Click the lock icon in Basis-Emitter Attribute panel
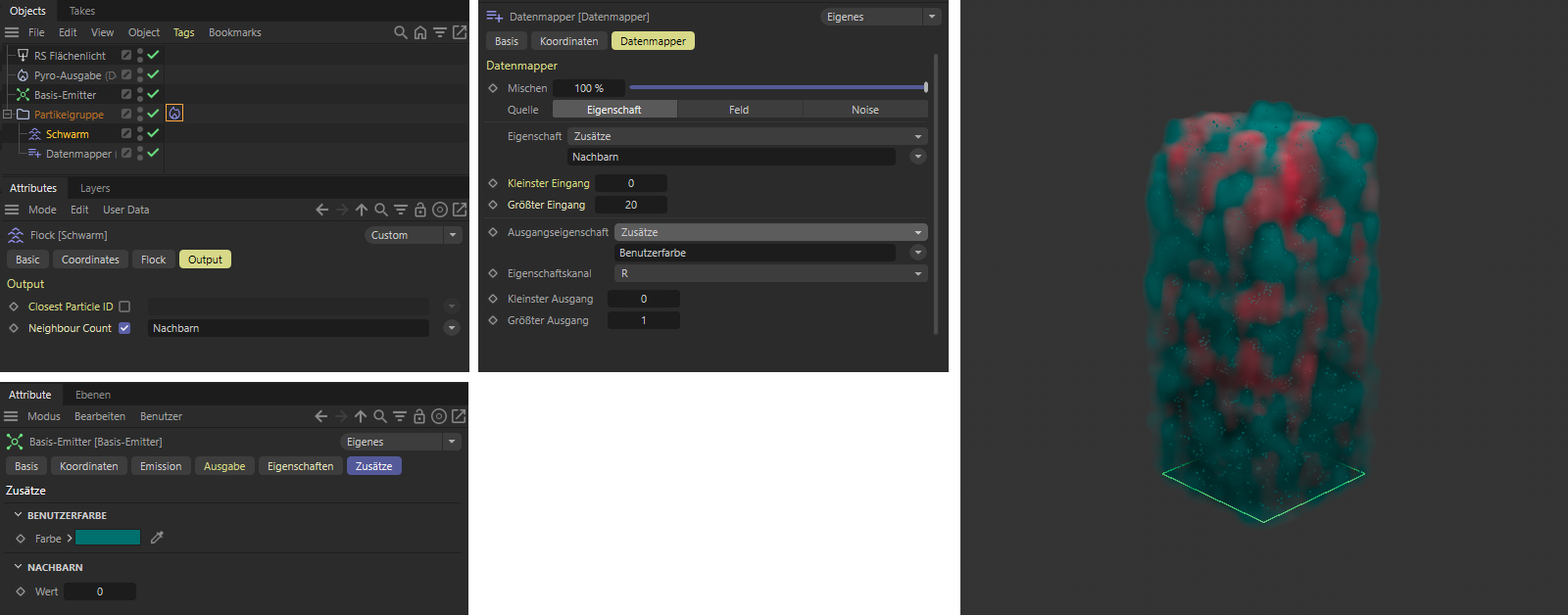This screenshot has width=1568, height=615. click(419, 416)
